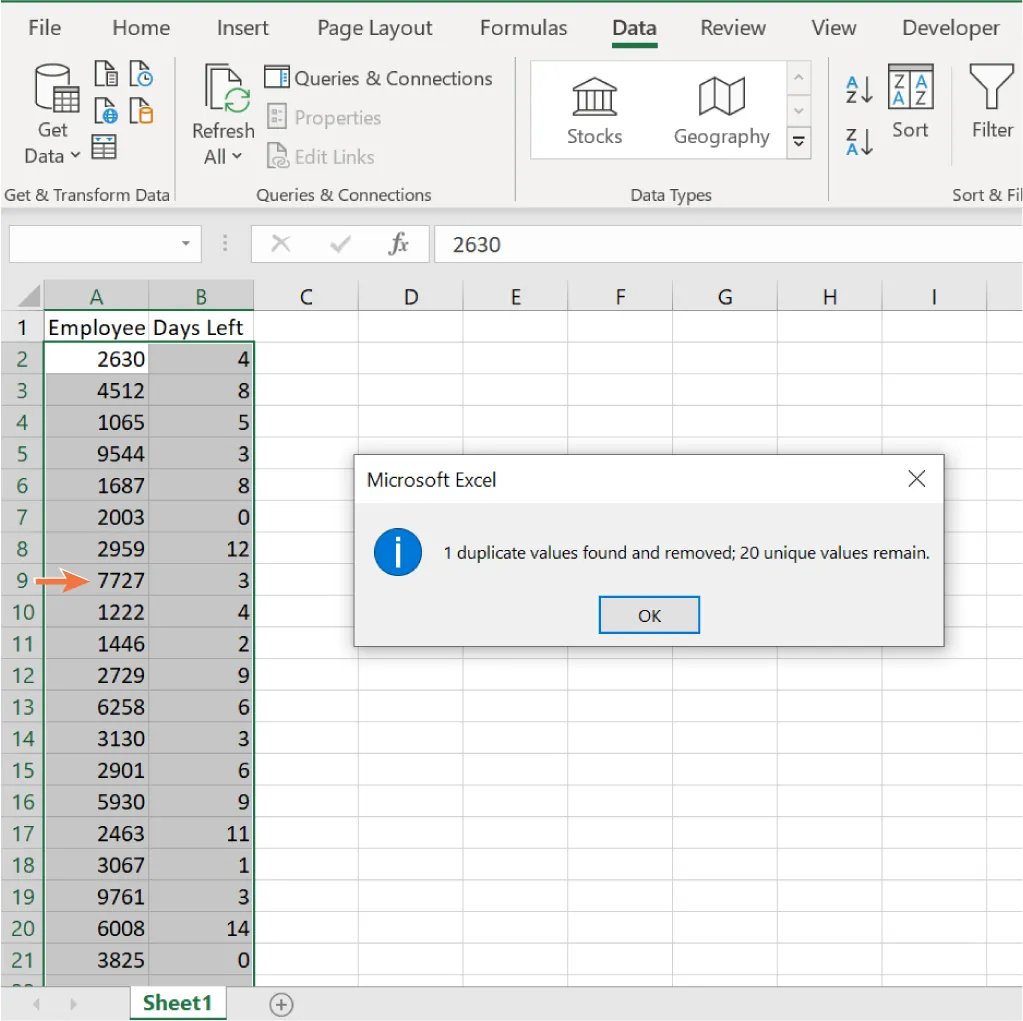Apply the Geography data type

point(721,110)
